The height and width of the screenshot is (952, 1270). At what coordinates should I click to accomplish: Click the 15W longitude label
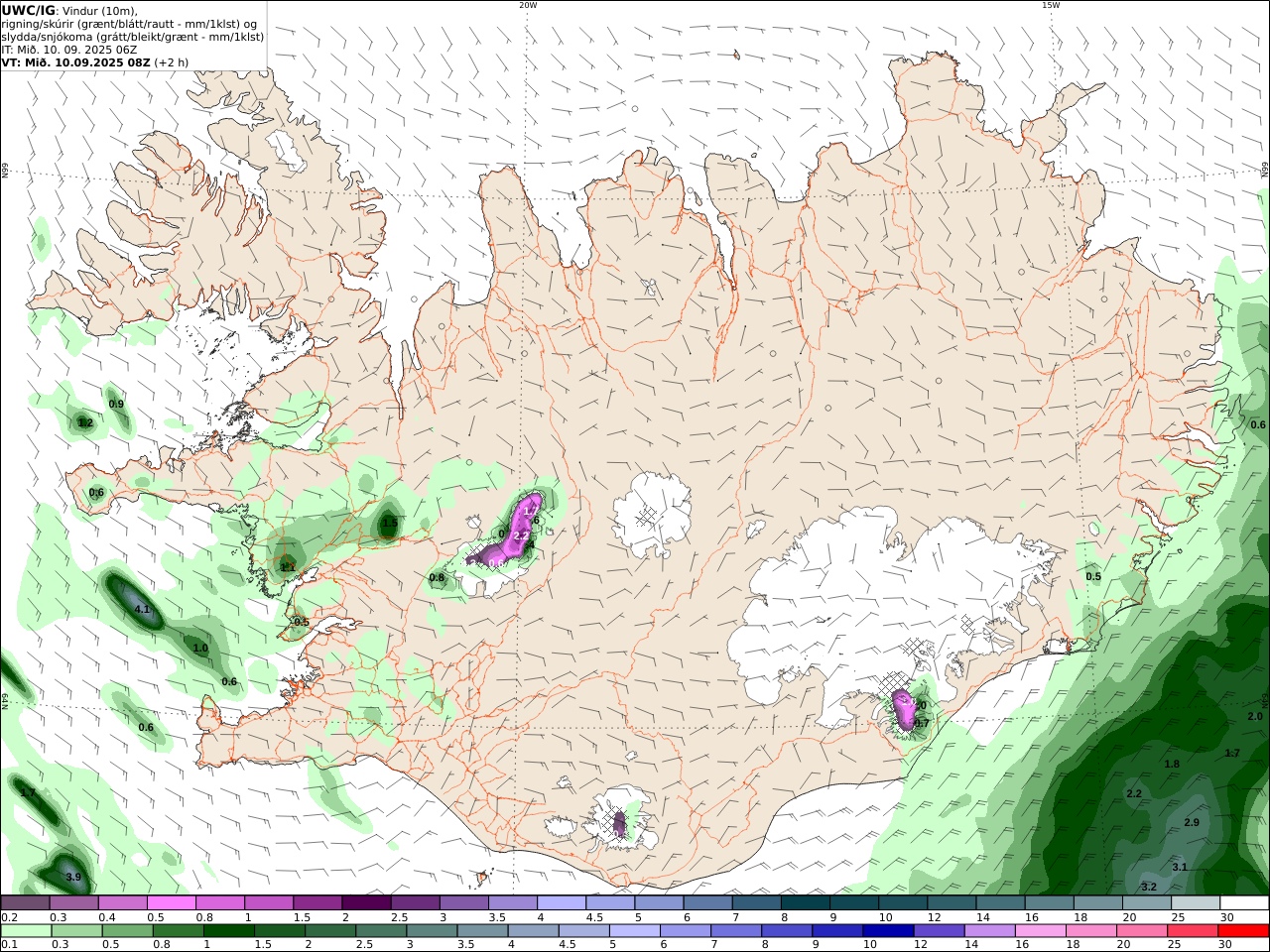click(1051, 5)
